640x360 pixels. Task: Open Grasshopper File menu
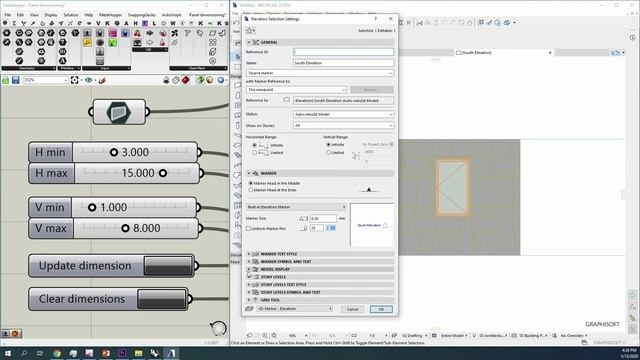pyautogui.click(x=8, y=15)
